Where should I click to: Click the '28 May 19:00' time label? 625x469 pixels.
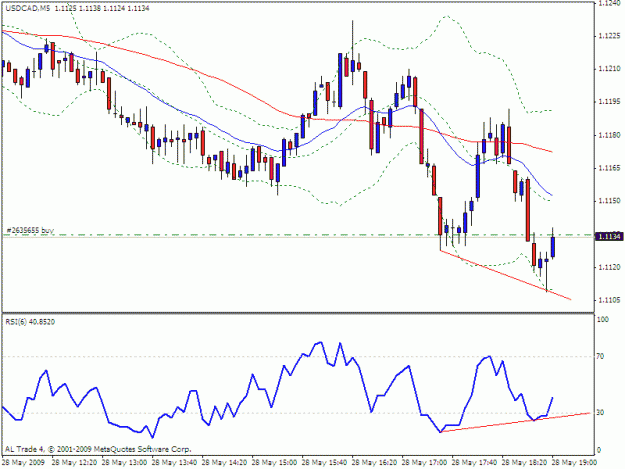tap(574, 463)
